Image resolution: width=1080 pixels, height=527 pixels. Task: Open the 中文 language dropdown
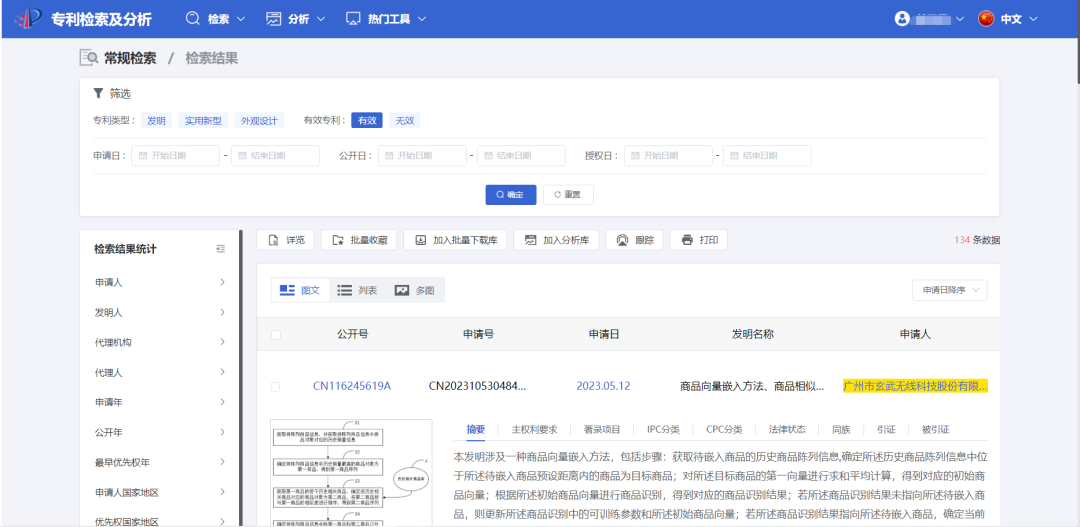pyautogui.click(x=1019, y=19)
